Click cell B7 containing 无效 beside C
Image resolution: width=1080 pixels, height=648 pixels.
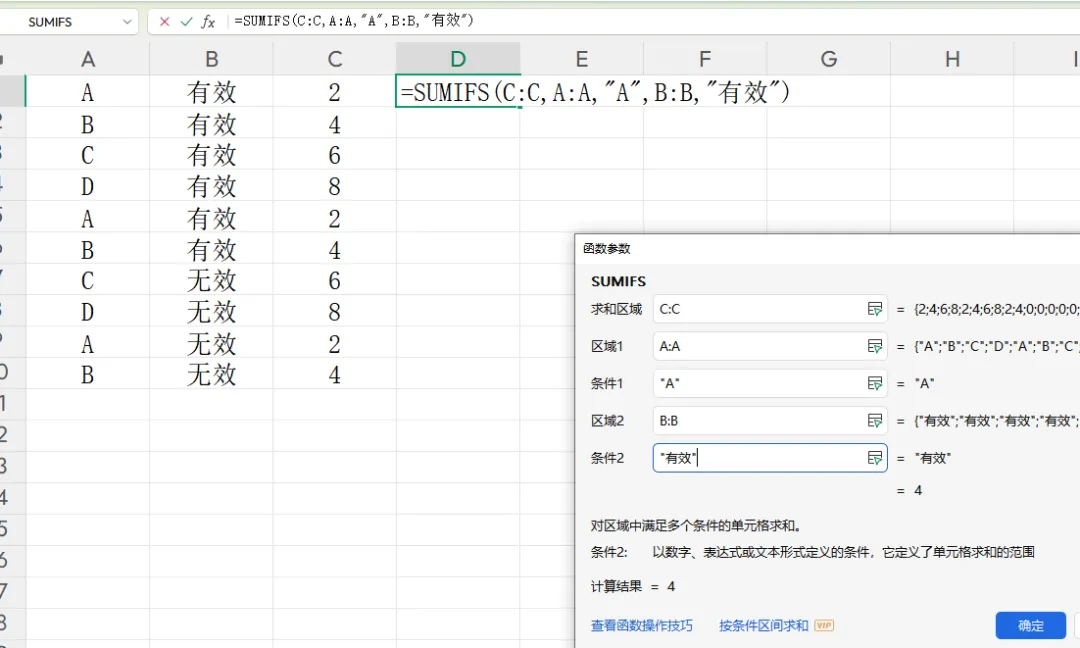211,280
